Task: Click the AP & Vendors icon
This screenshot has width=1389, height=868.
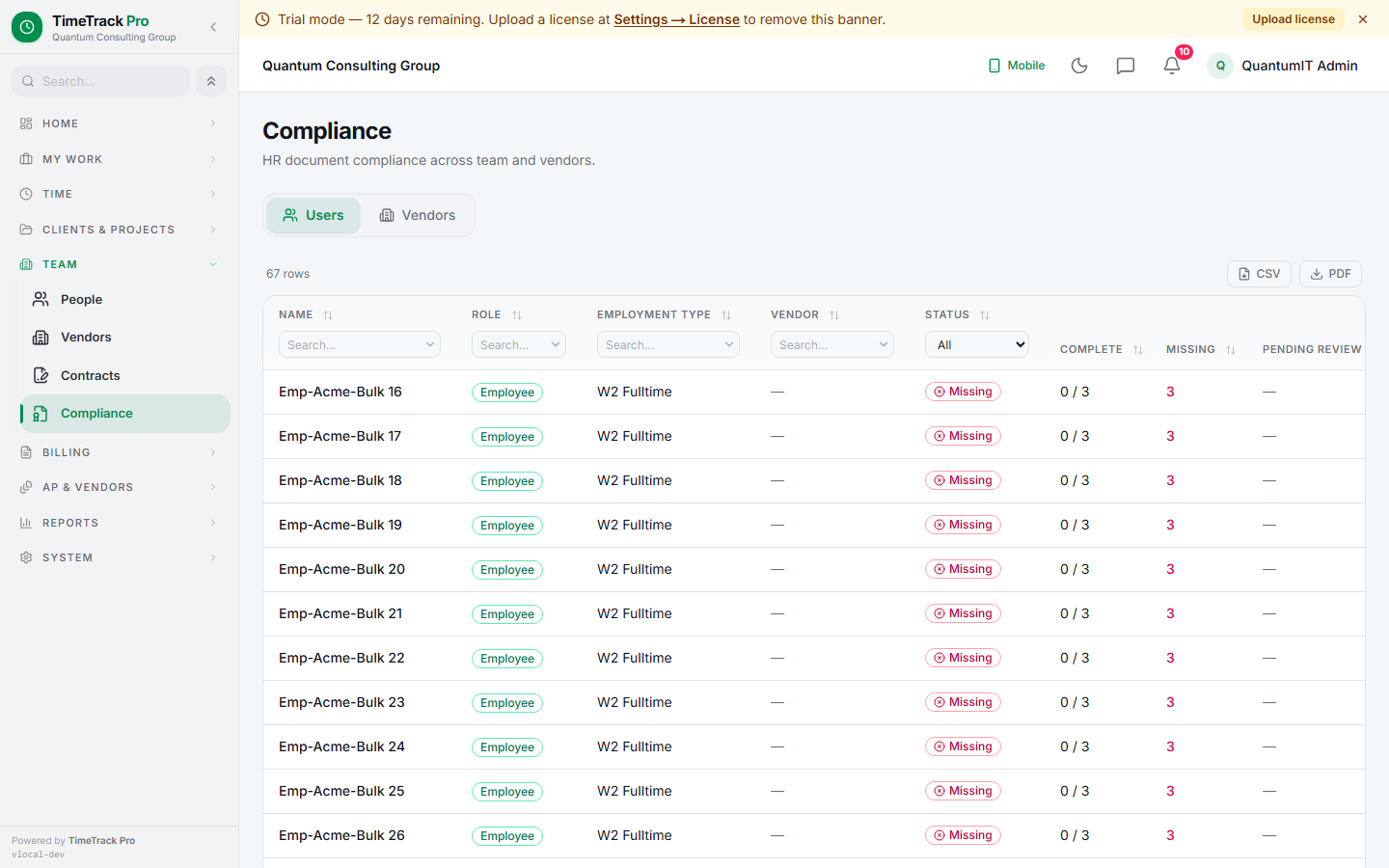Action: point(26,487)
